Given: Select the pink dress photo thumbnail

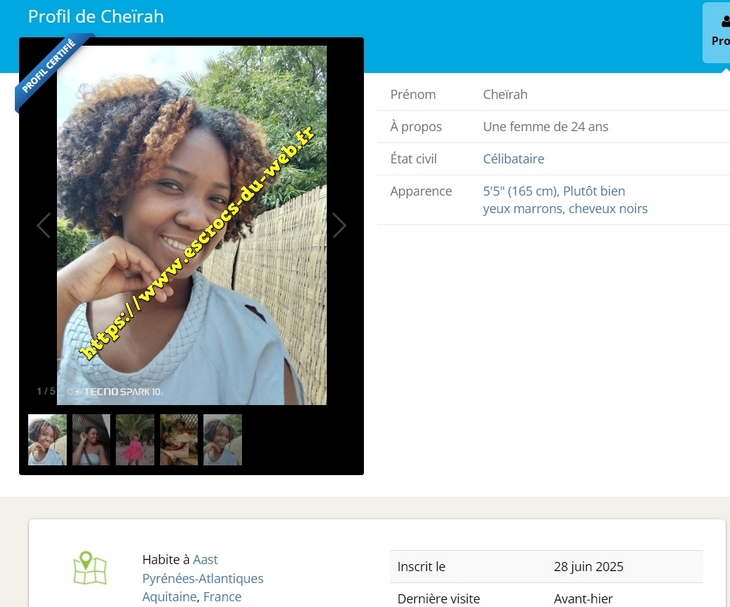Looking at the screenshot, I should pos(135,440).
